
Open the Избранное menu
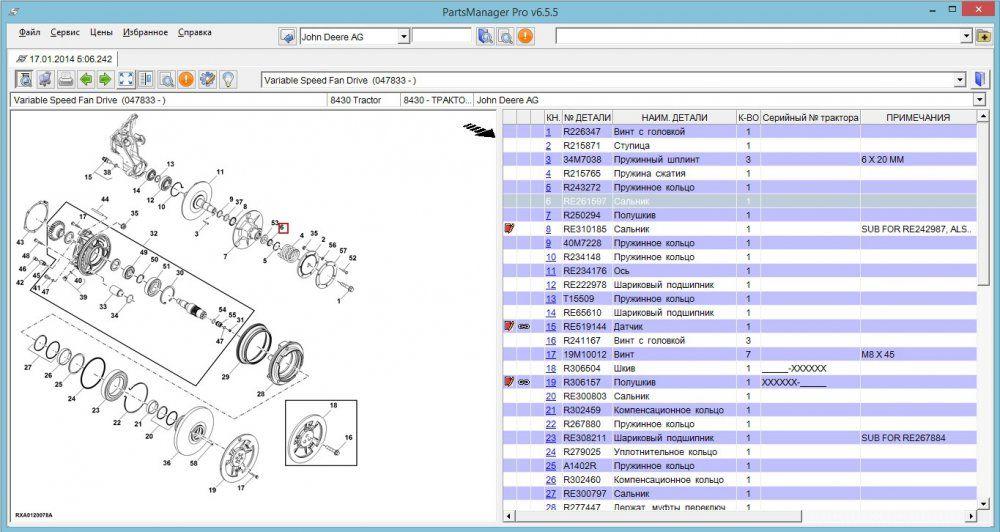point(147,32)
